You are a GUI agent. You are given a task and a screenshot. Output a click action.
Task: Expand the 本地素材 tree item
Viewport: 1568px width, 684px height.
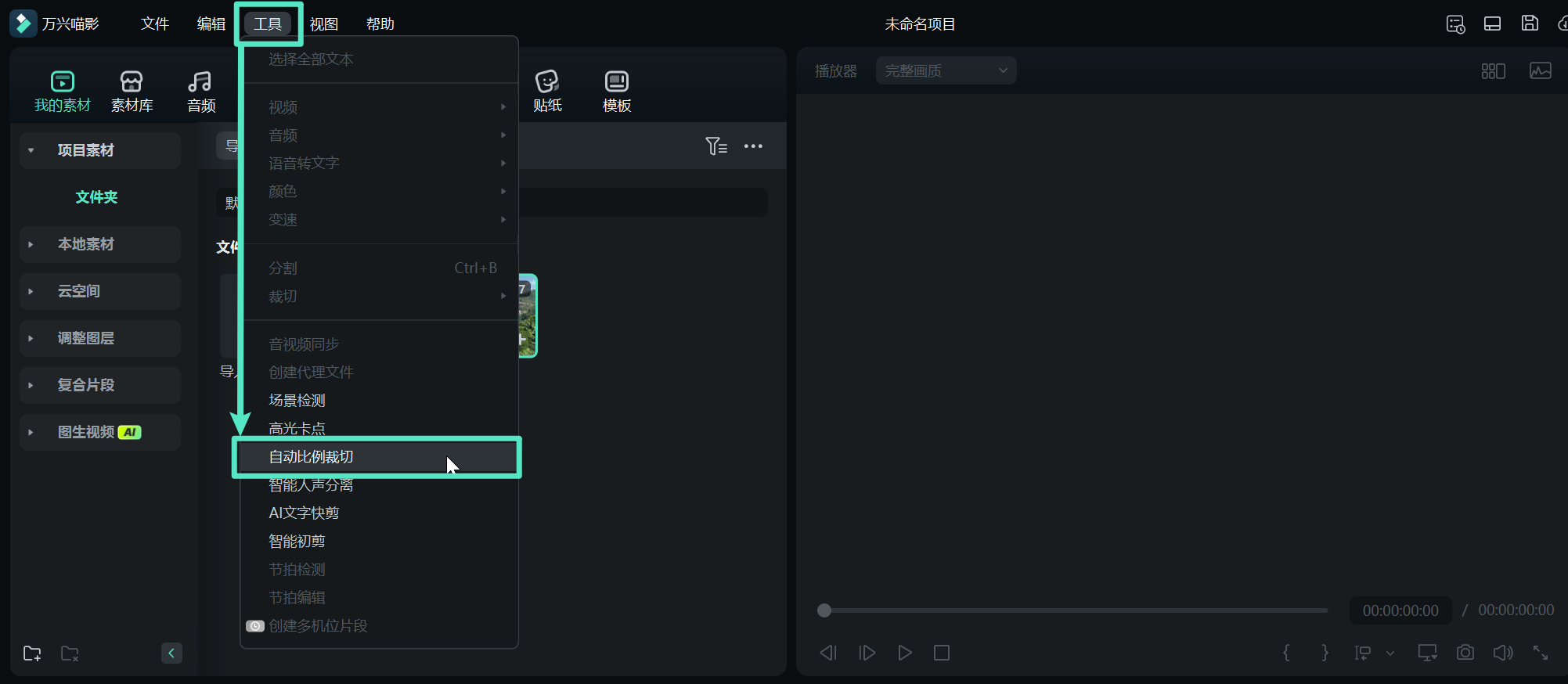31,244
